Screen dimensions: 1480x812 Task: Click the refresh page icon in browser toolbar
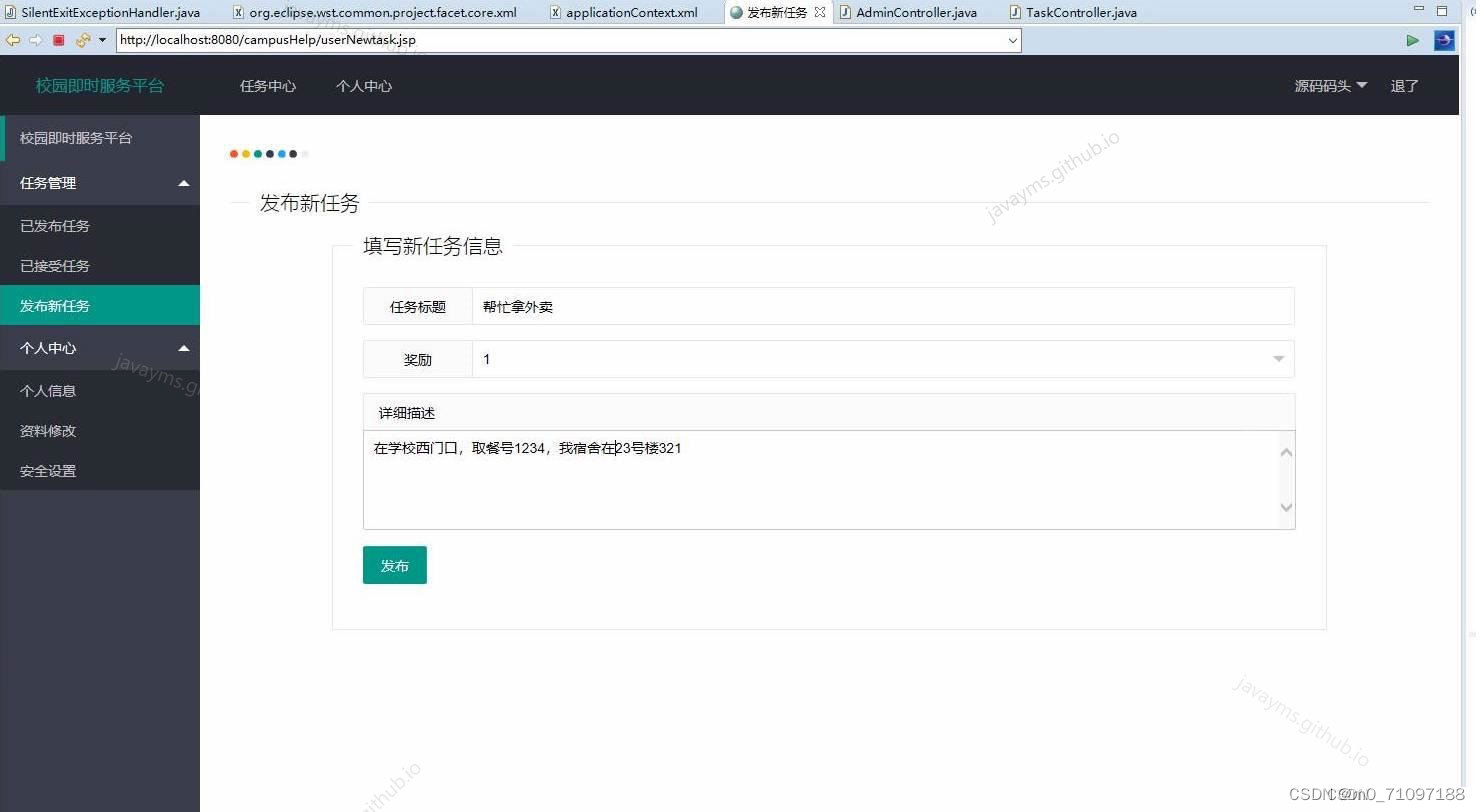coord(82,40)
